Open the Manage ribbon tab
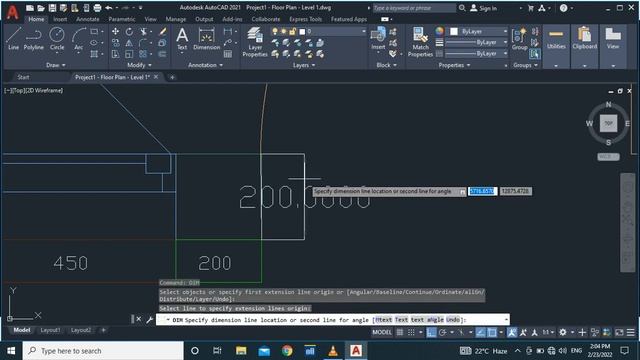Screen dimensions: 640x360 tap(176, 19)
